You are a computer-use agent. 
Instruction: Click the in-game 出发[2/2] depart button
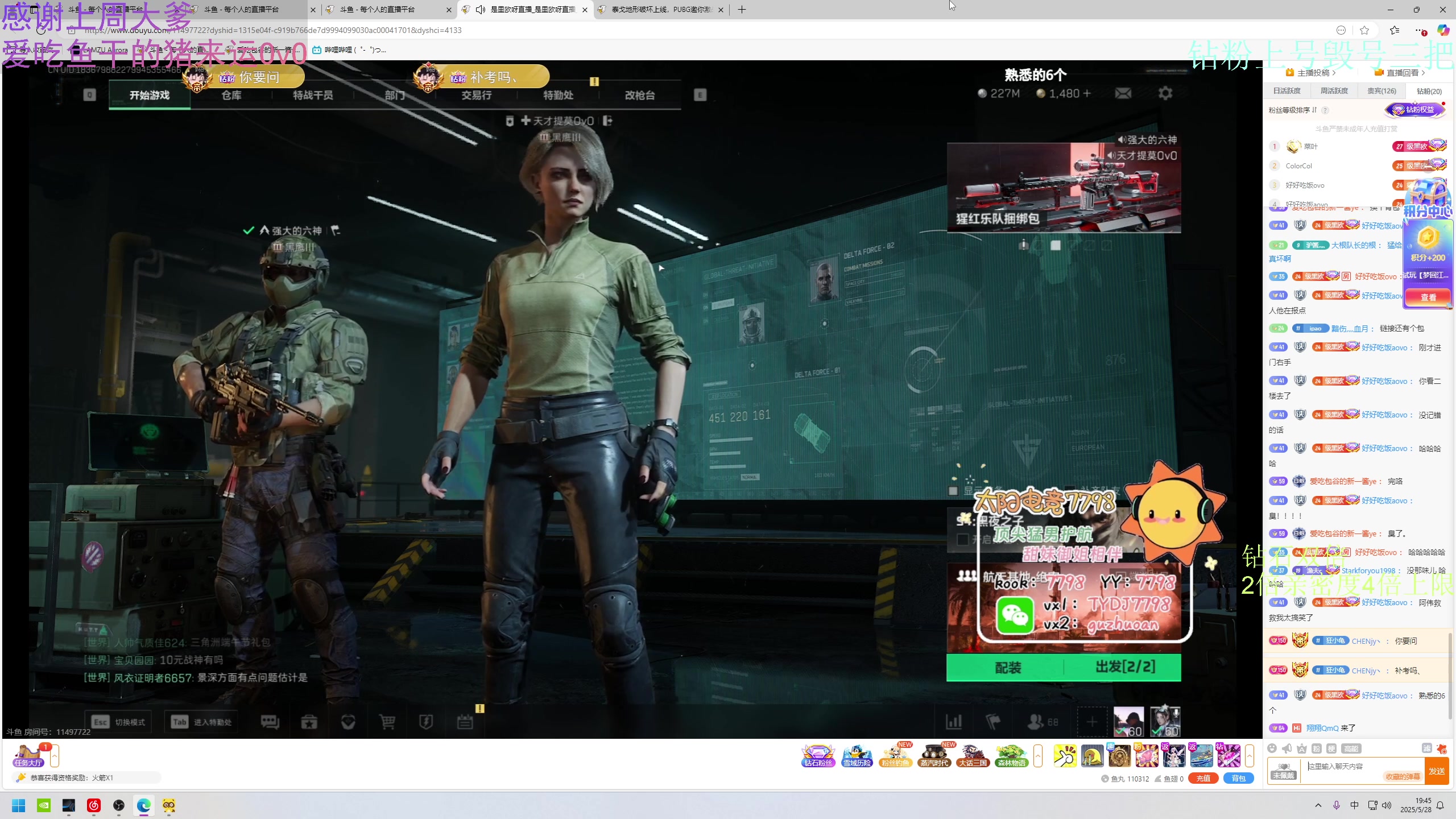[x=1125, y=667]
